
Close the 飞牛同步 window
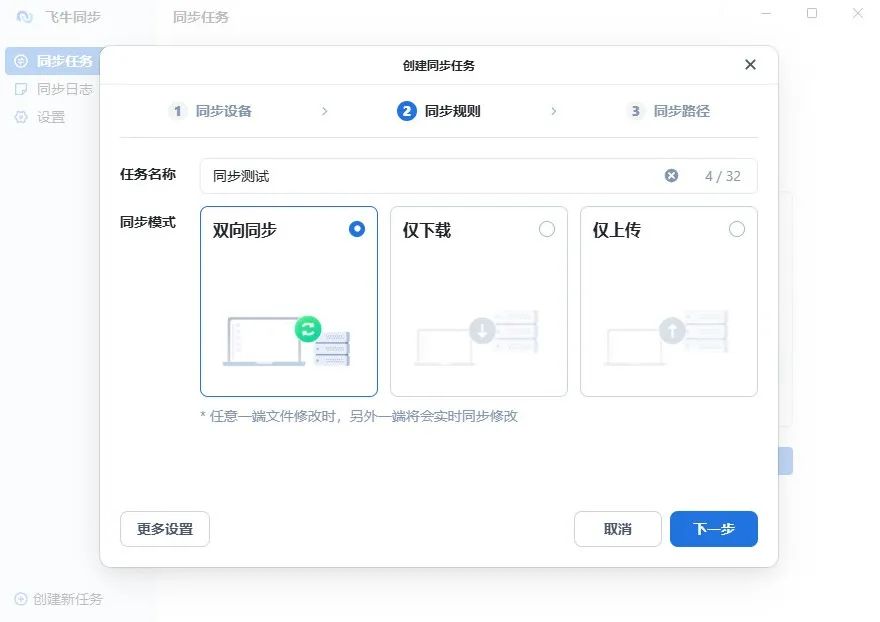(858, 13)
